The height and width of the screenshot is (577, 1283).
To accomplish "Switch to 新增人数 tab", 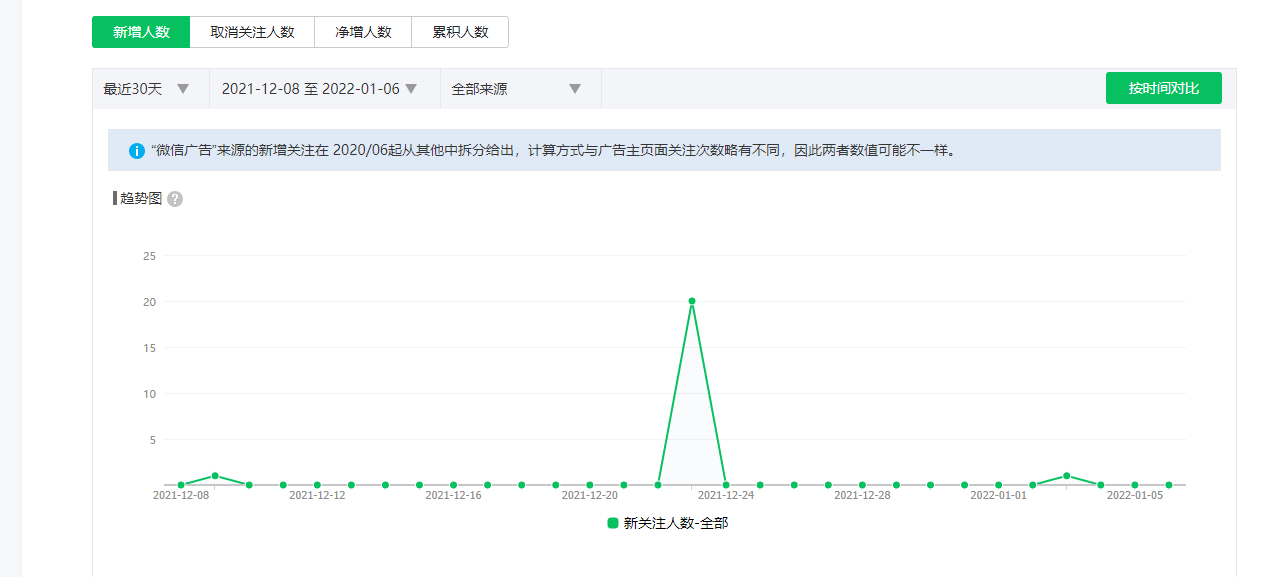I will tap(140, 32).
